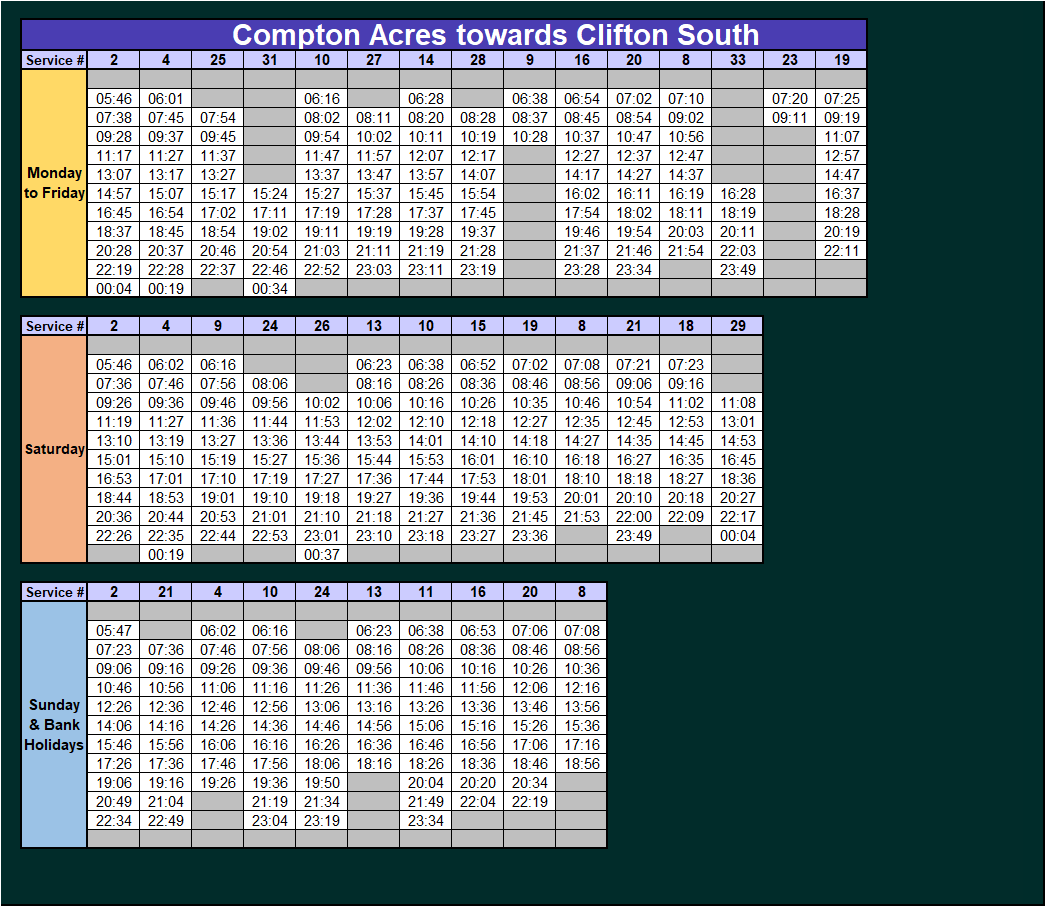
Task: Click service 25 header in weekday table
Action: point(218,60)
